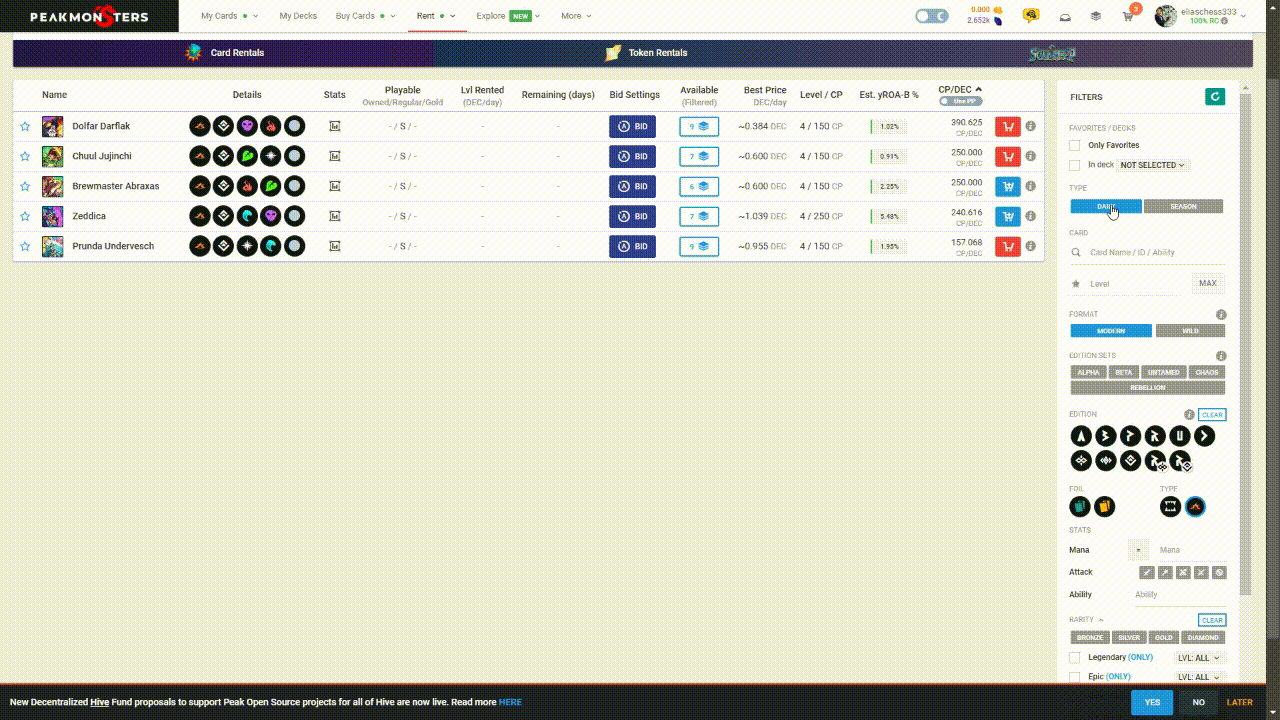Screen dimensions: 1280x720
Task: Star the Zeddica card as favorite
Action: [25, 216]
